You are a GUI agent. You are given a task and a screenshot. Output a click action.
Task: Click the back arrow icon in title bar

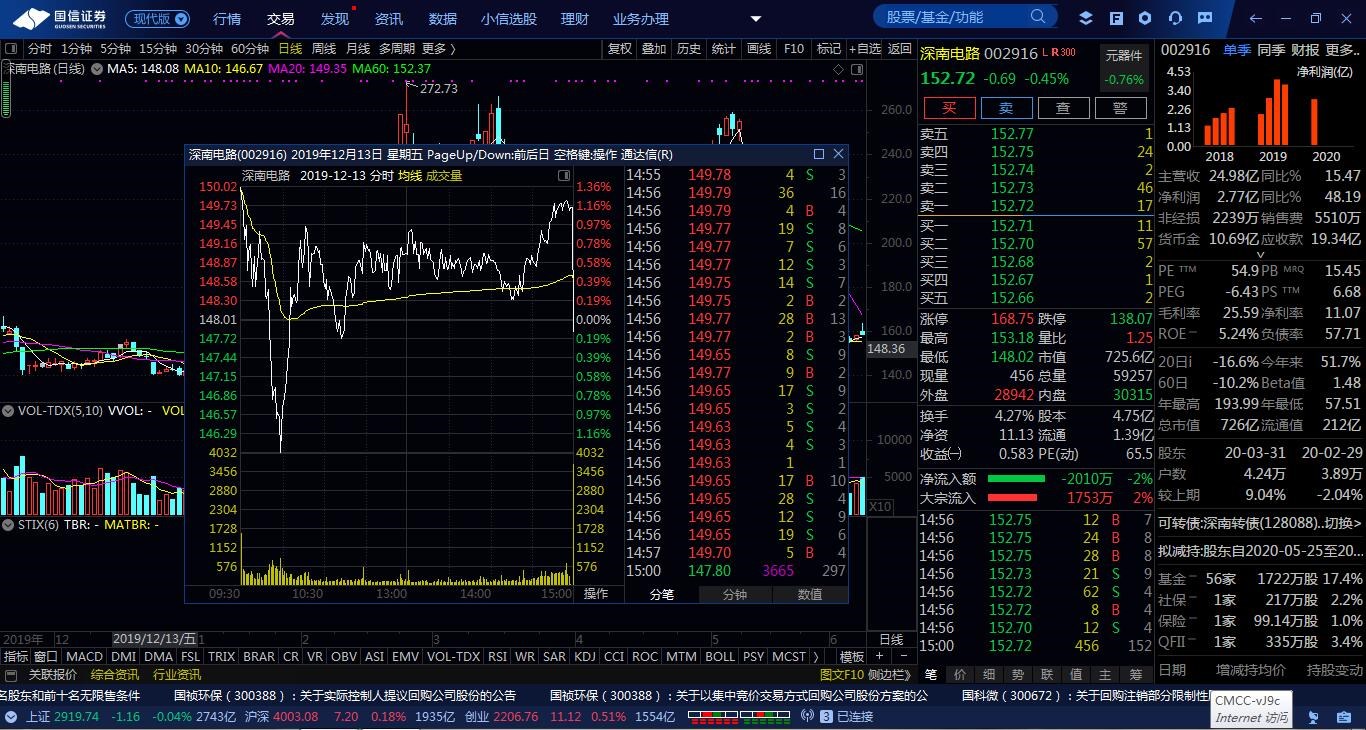pyautogui.click(x=1256, y=18)
